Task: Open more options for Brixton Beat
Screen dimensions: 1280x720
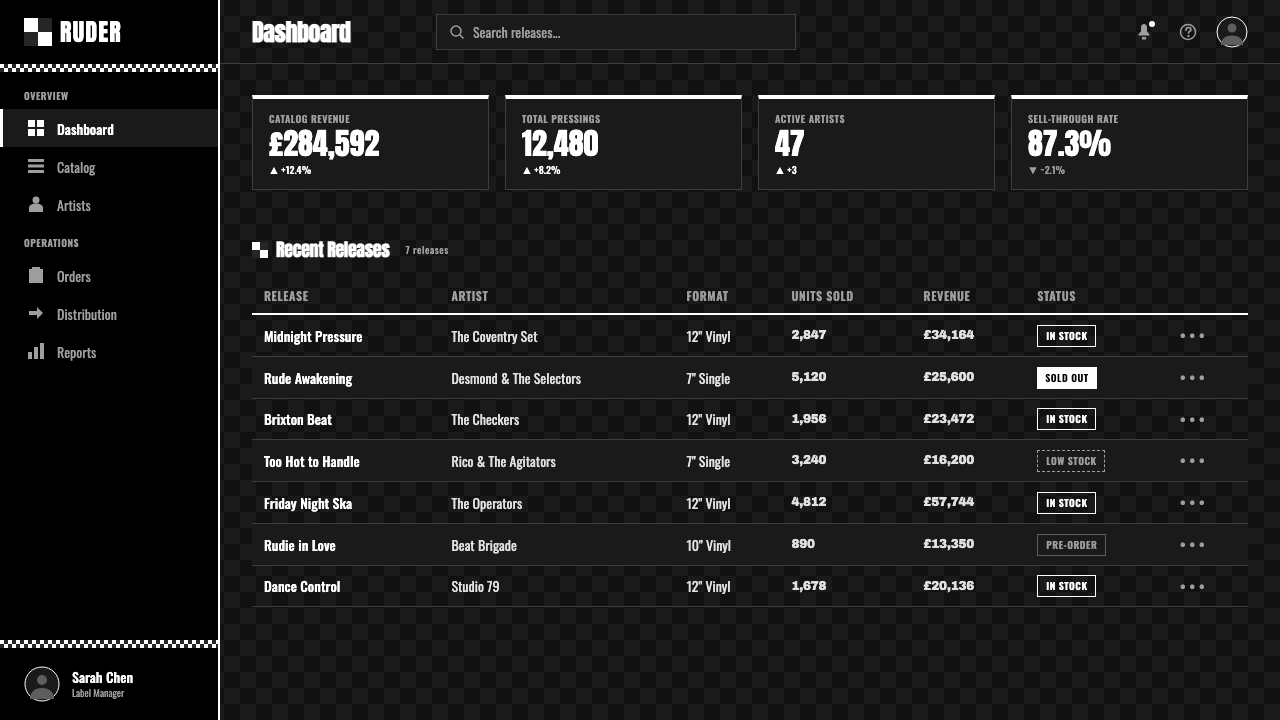Action: coord(1192,420)
